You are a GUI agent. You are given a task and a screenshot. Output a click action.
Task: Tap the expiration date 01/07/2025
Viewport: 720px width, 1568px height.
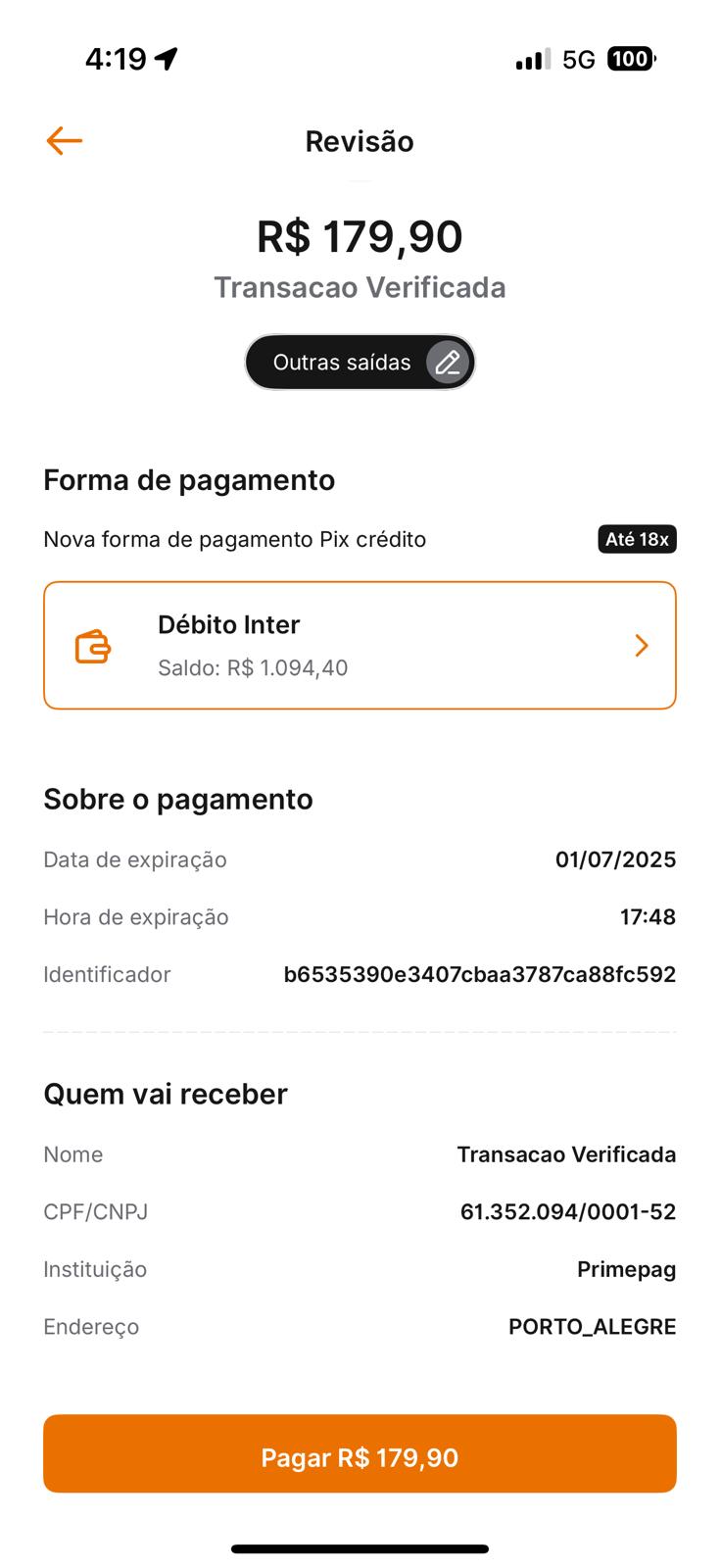tap(615, 859)
